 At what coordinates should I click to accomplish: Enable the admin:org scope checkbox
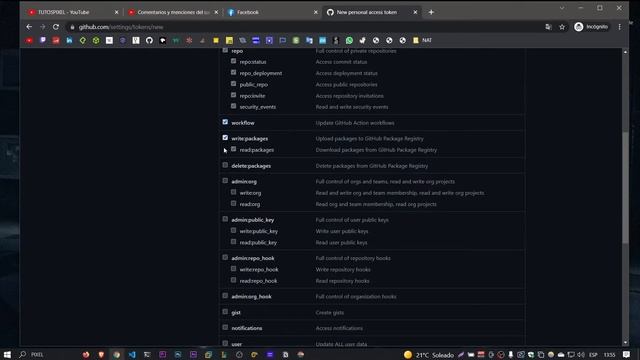[225, 181]
